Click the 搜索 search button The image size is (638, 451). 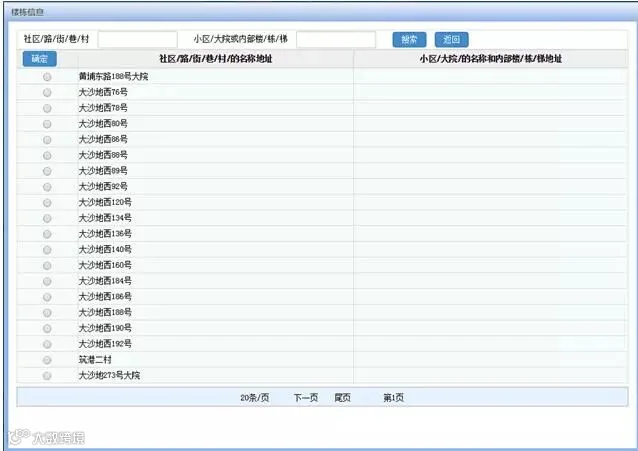(x=409, y=39)
